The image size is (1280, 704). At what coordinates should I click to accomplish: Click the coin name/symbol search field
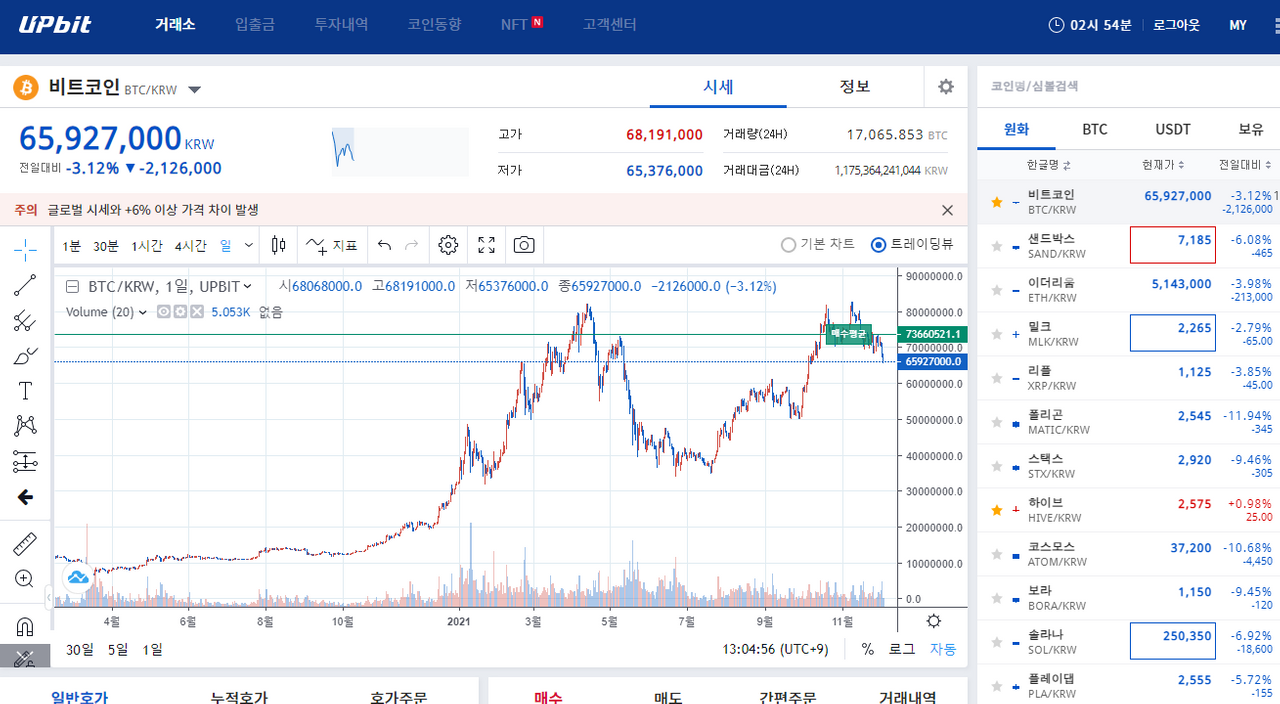(x=1128, y=87)
